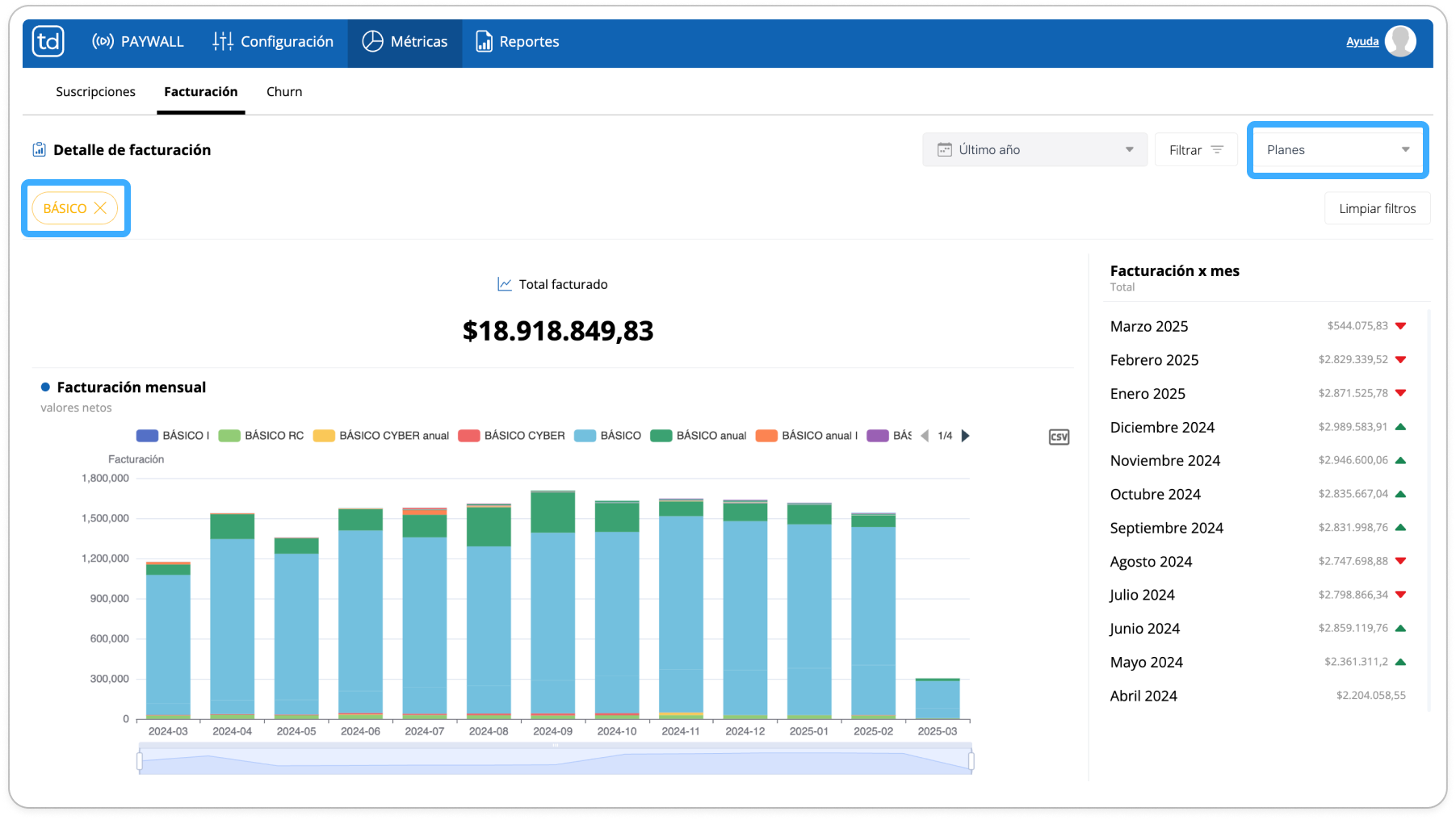
Task: Toggle BÁSICO RC legend series
Action: (x=262, y=436)
